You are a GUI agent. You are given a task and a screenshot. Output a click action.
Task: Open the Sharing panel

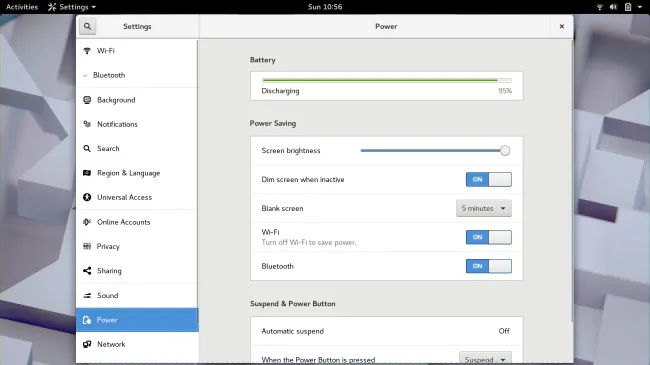coord(137,271)
